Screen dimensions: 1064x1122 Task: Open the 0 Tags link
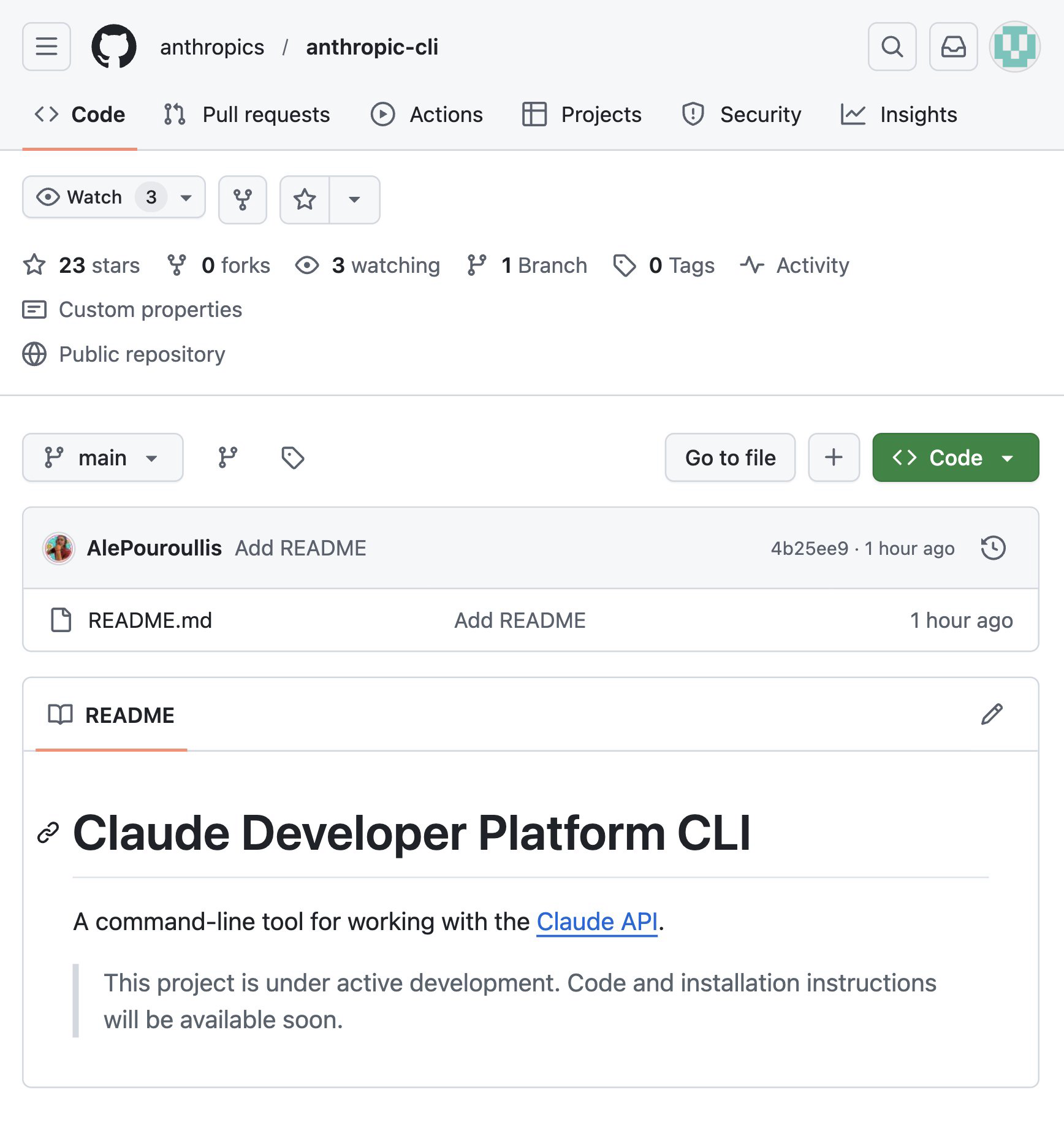click(664, 265)
